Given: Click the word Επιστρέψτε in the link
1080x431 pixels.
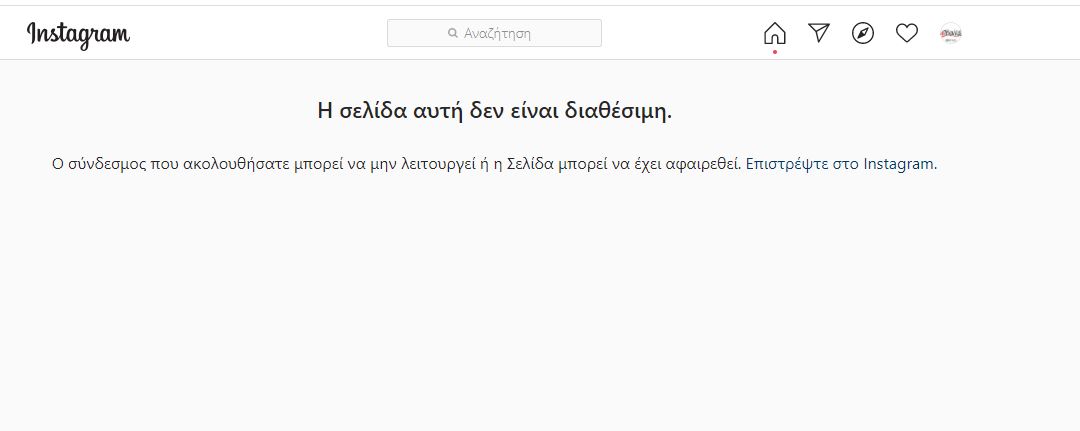Looking at the screenshot, I should point(787,164).
